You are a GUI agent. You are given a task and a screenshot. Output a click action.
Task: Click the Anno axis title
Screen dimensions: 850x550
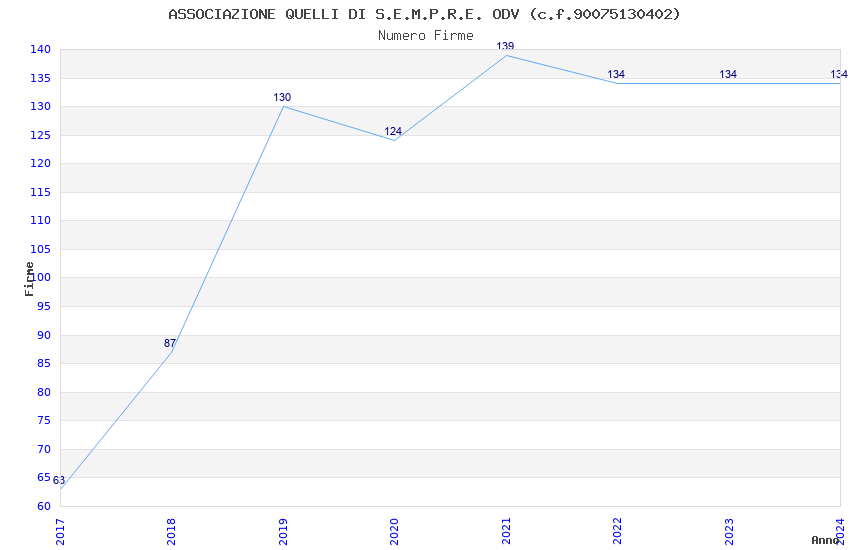(x=825, y=540)
